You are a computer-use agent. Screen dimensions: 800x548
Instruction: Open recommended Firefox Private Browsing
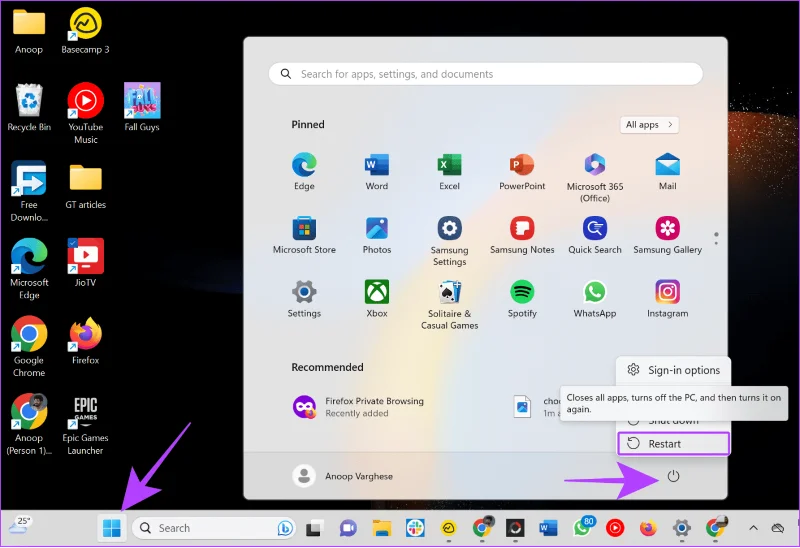[x=358, y=407]
